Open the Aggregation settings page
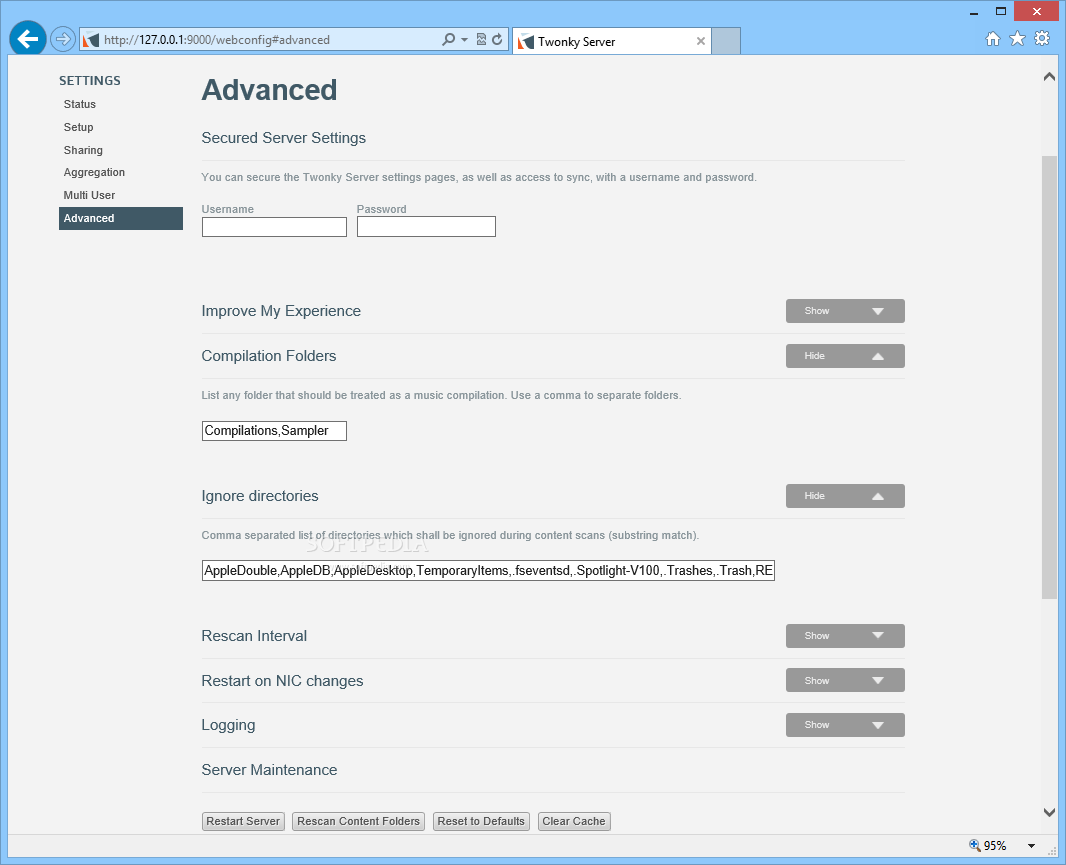The height and width of the screenshot is (865, 1066). click(94, 172)
